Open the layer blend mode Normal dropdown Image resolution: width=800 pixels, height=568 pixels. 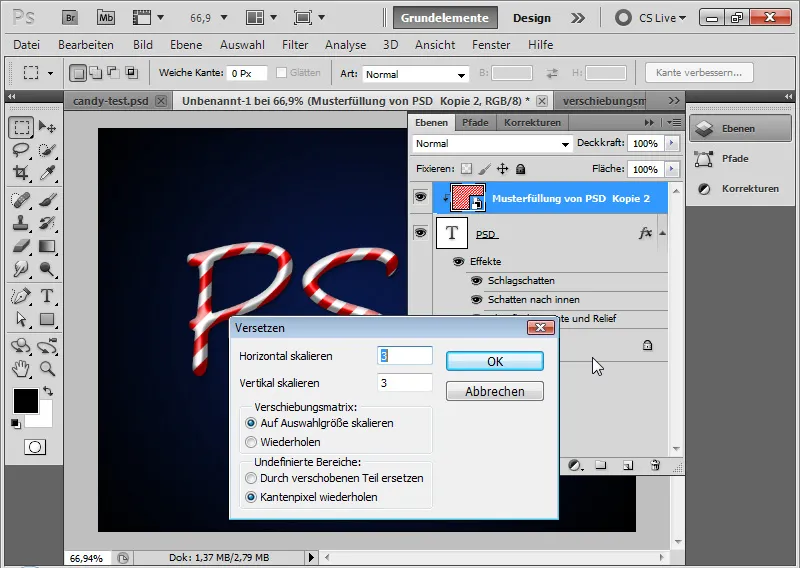(x=492, y=144)
